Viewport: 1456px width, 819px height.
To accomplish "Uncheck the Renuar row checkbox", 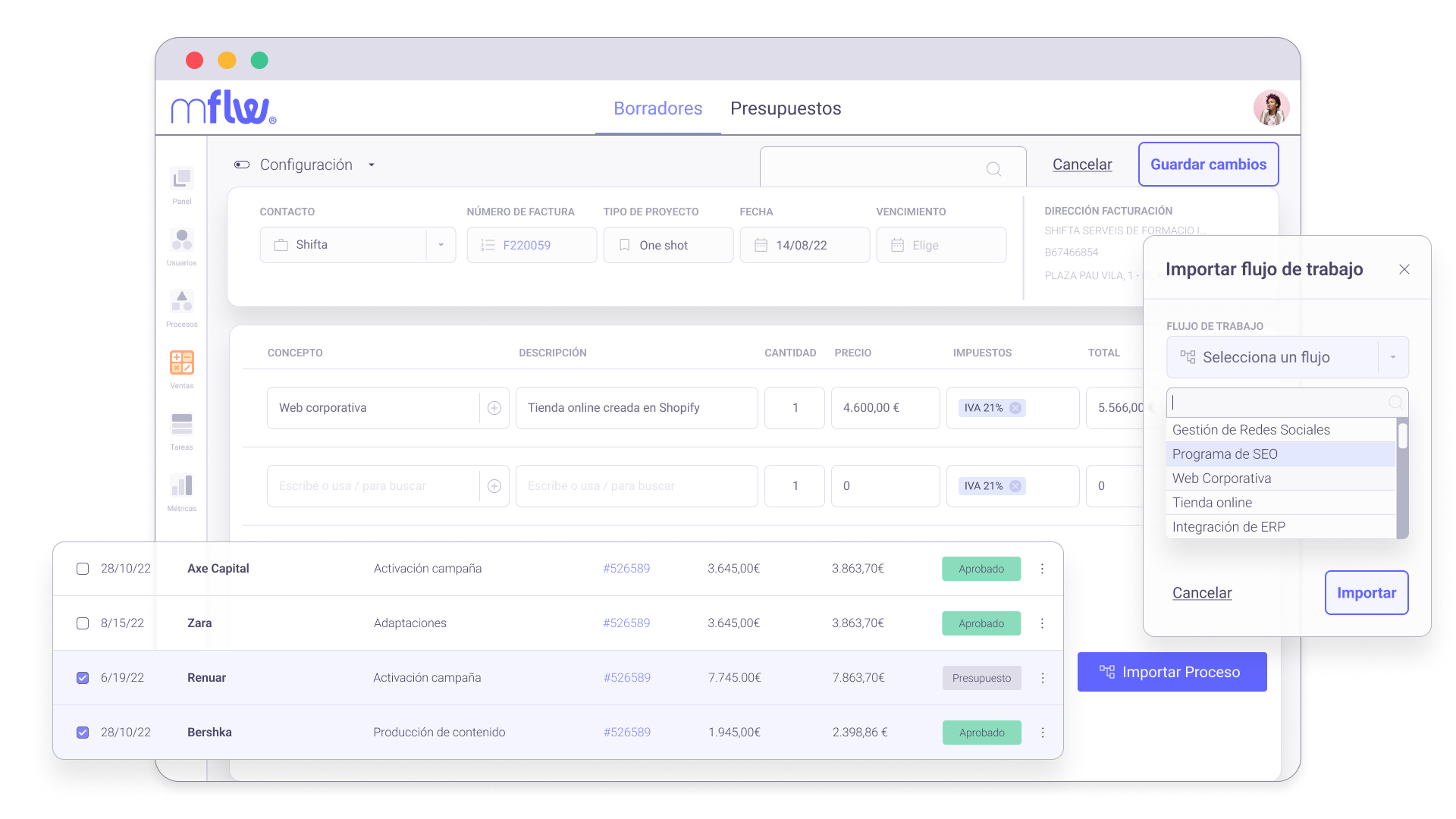I will click(82, 678).
